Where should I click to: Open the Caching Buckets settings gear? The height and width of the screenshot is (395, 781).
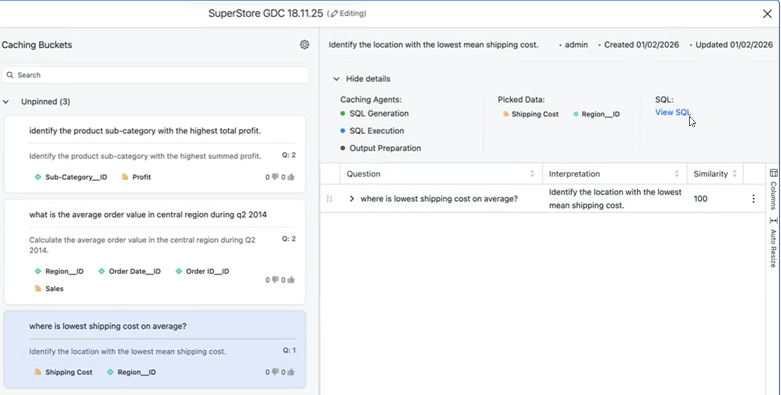[x=304, y=45]
